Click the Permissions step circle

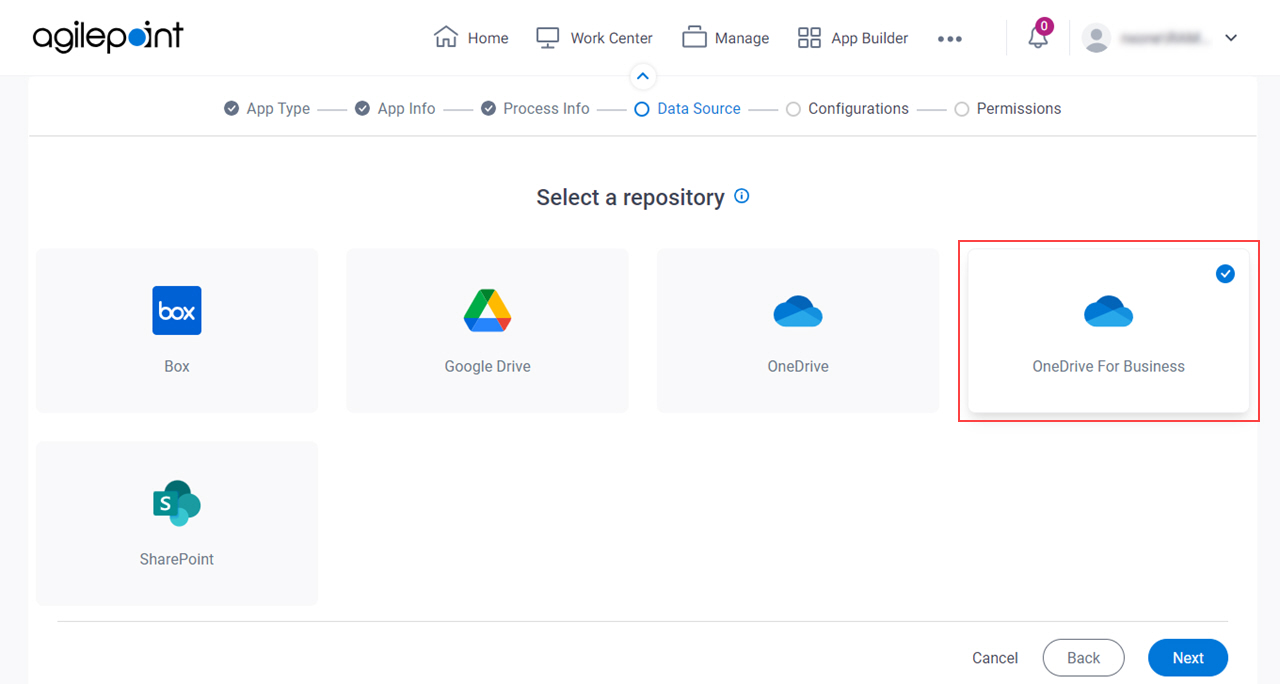point(961,109)
